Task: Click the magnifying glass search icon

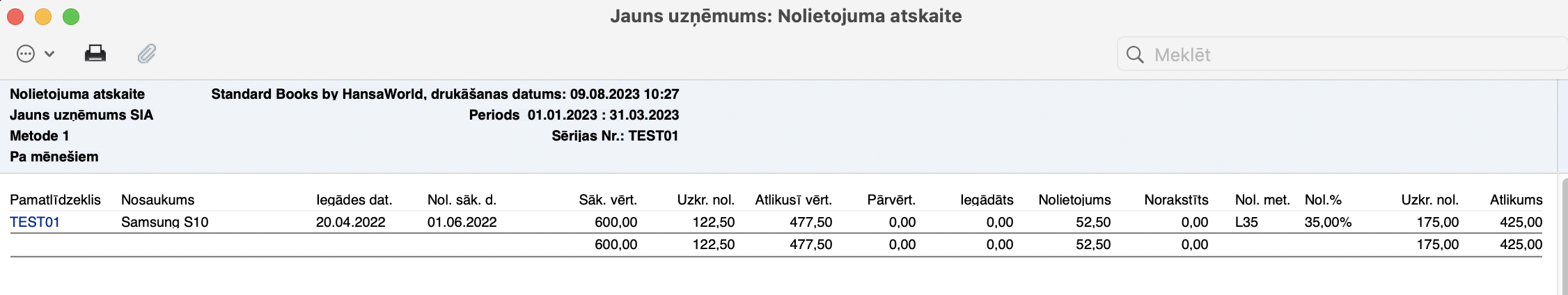Action: coord(1135,55)
